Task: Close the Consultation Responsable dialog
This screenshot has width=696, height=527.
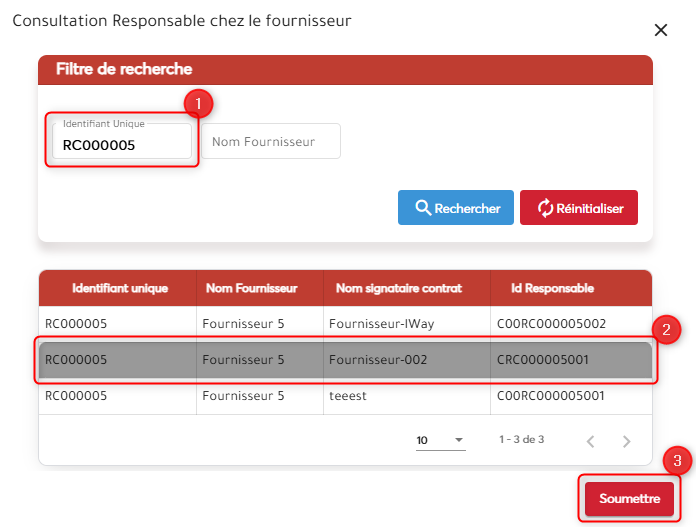Action: click(660, 31)
